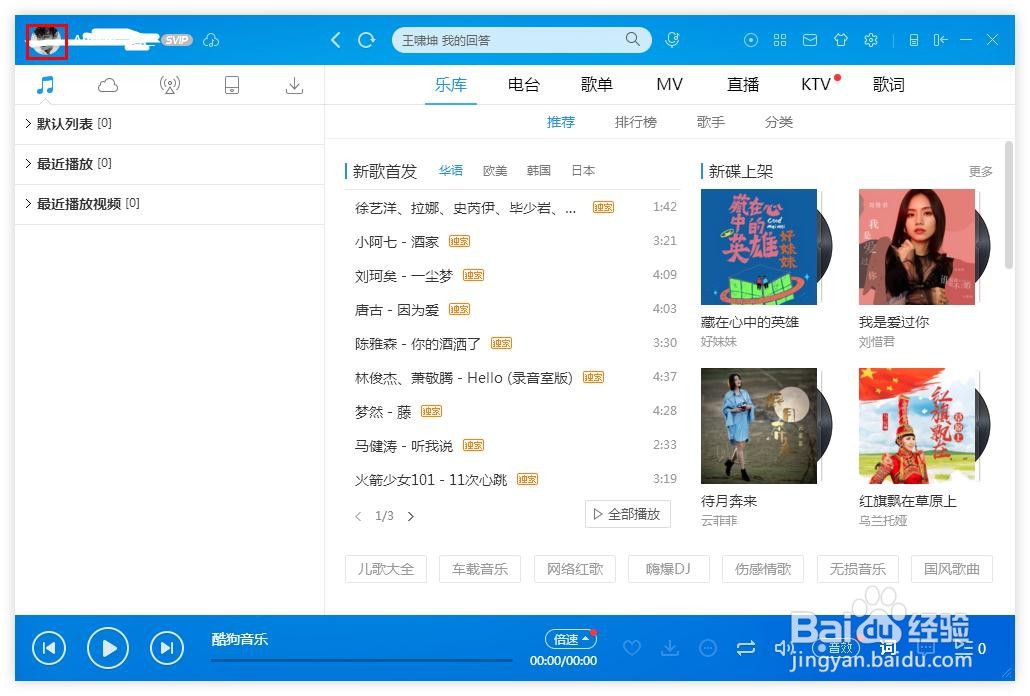The width and height of the screenshot is (1030, 696).
Task: Open the 歌手 sub-tab
Action: click(x=710, y=122)
